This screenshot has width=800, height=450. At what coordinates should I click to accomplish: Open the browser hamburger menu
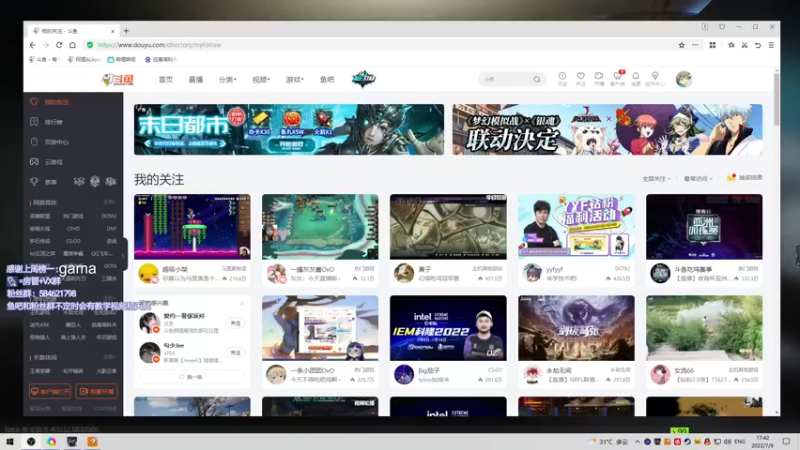(x=771, y=45)
